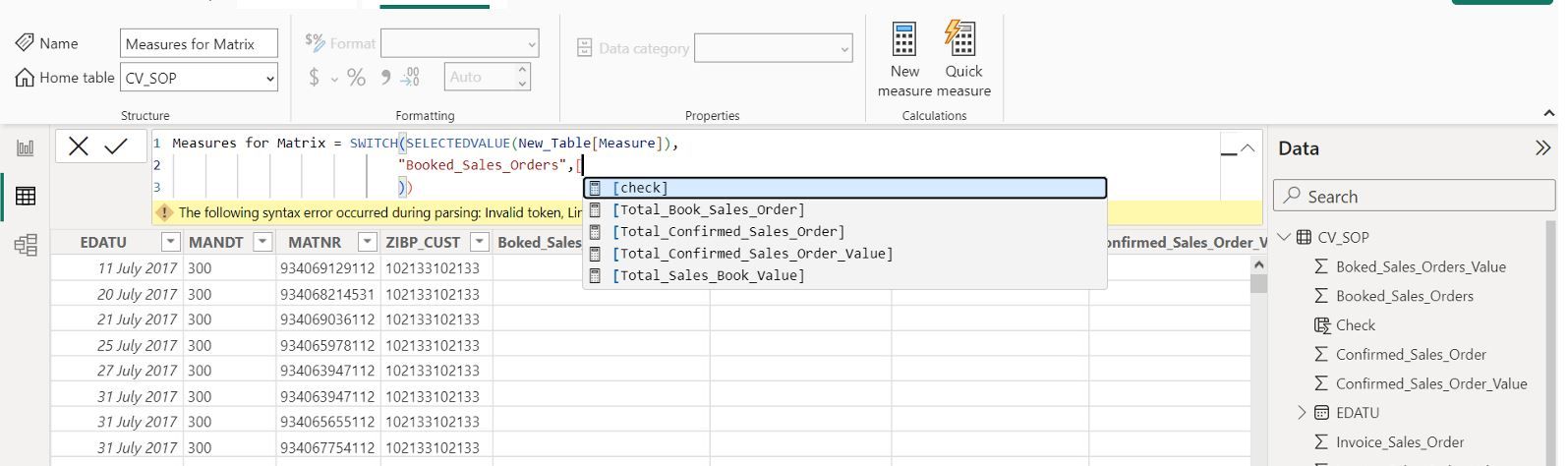Collapse the Data pane double-chevron
Screen dimensions: 1568x466
(x=1542, y=148)
